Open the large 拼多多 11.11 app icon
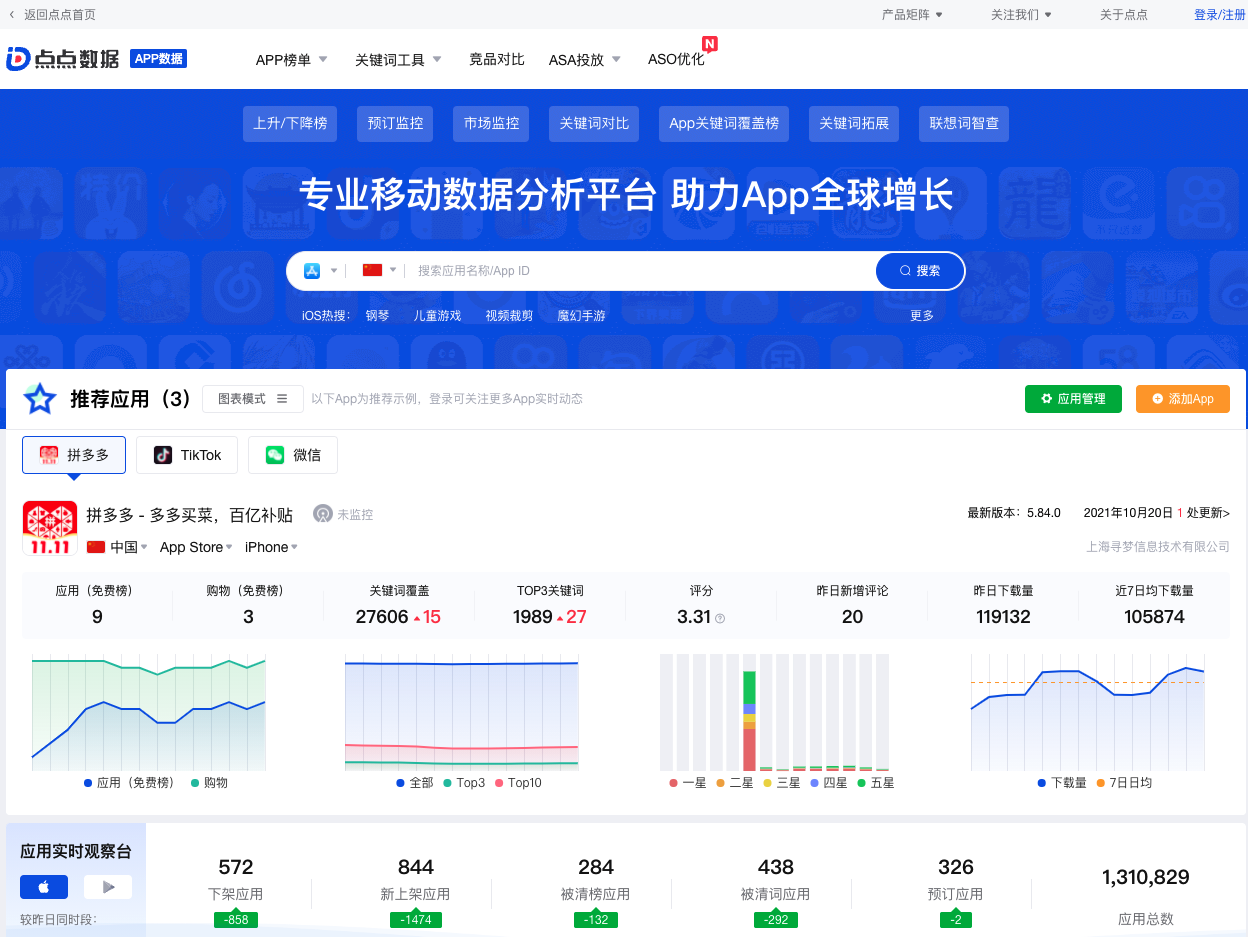The height and width of the screenshot is (937, 1248). (x=50, y=529)
